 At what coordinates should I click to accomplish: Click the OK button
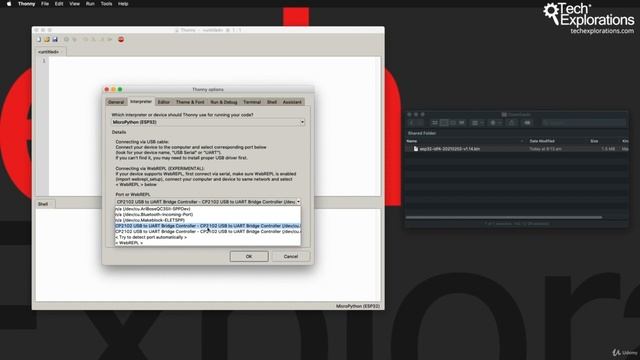point(249,256)
